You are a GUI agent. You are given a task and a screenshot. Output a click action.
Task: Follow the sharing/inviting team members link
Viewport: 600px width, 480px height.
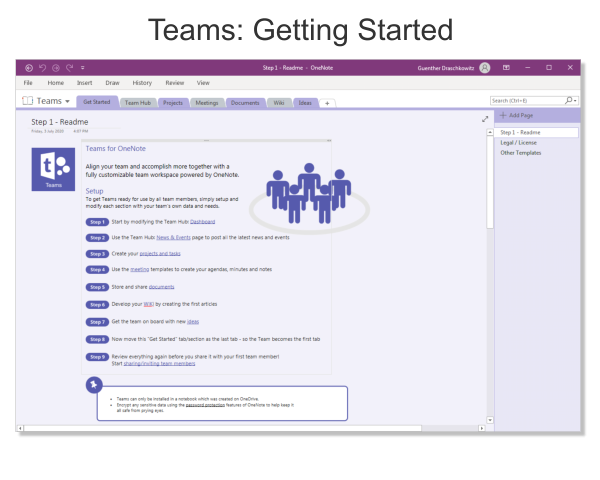[159, 364]
